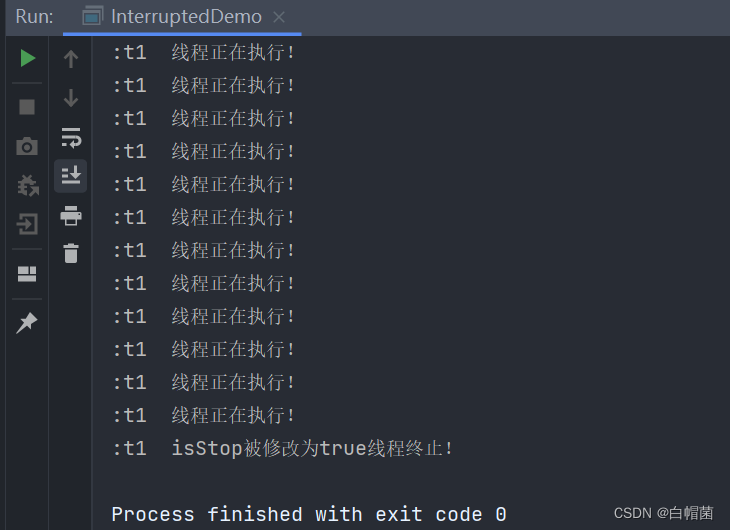Attach debugger with the bug icon
This screenshot has height=530, width=730.
(27, 186)
